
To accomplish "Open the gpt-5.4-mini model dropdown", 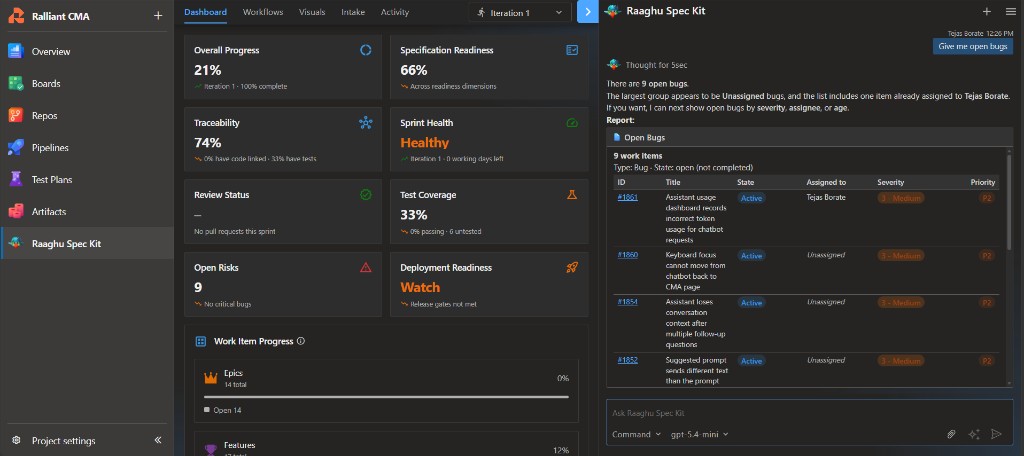I will 699,434.
